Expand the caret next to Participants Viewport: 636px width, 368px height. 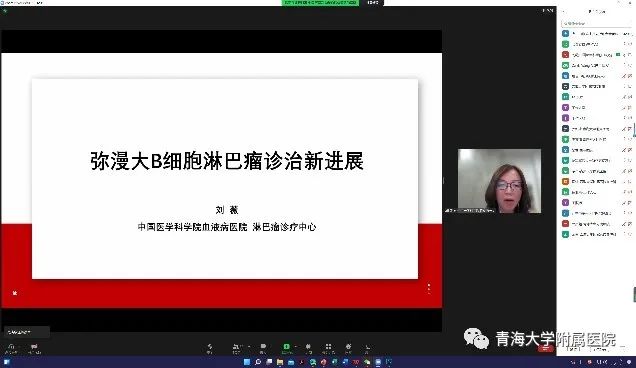point(249,346)
